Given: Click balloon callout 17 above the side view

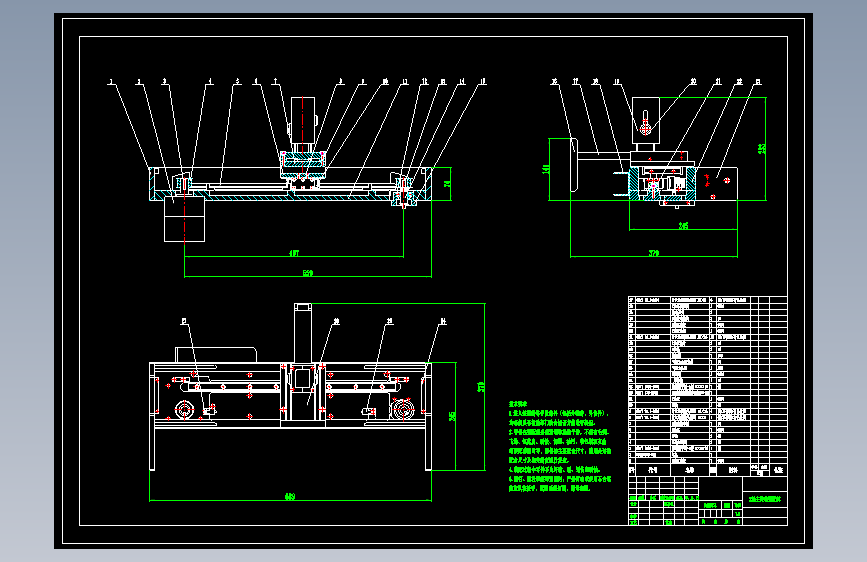Looking at the screenshot, I should coord(576,82).
